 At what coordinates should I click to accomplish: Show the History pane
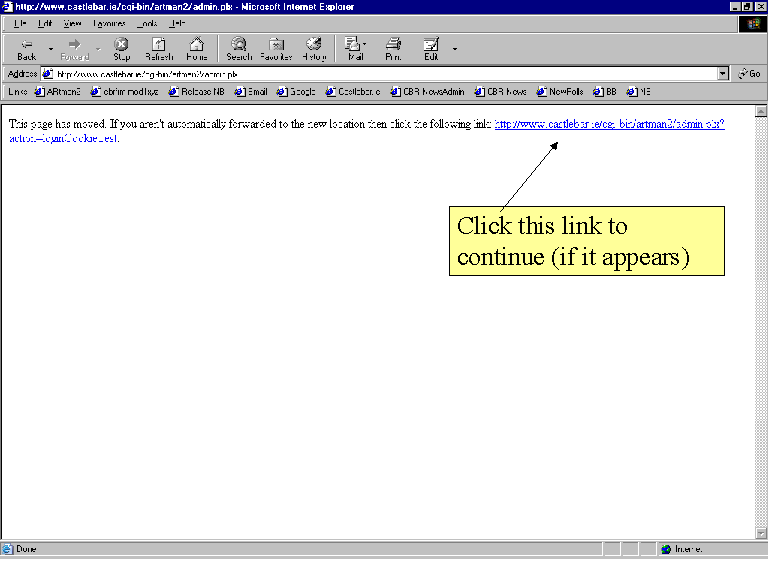[x=314, y=49]
